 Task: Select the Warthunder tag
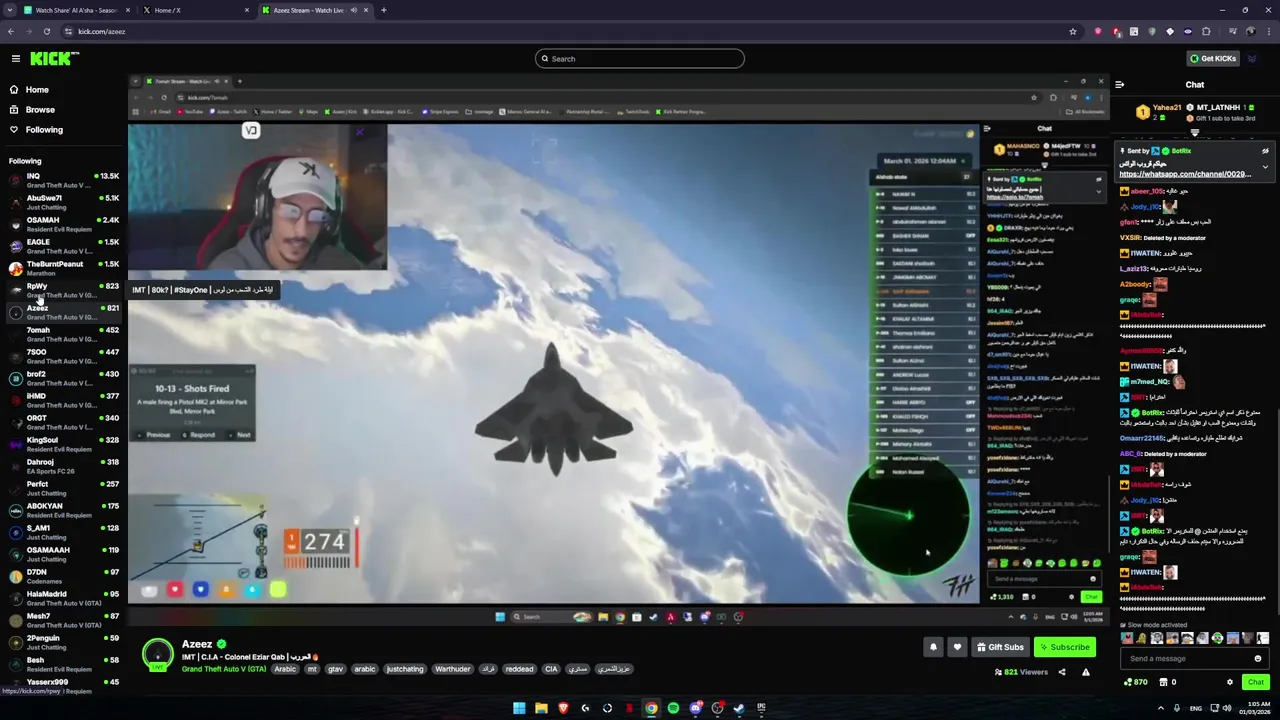coord(452,669)
